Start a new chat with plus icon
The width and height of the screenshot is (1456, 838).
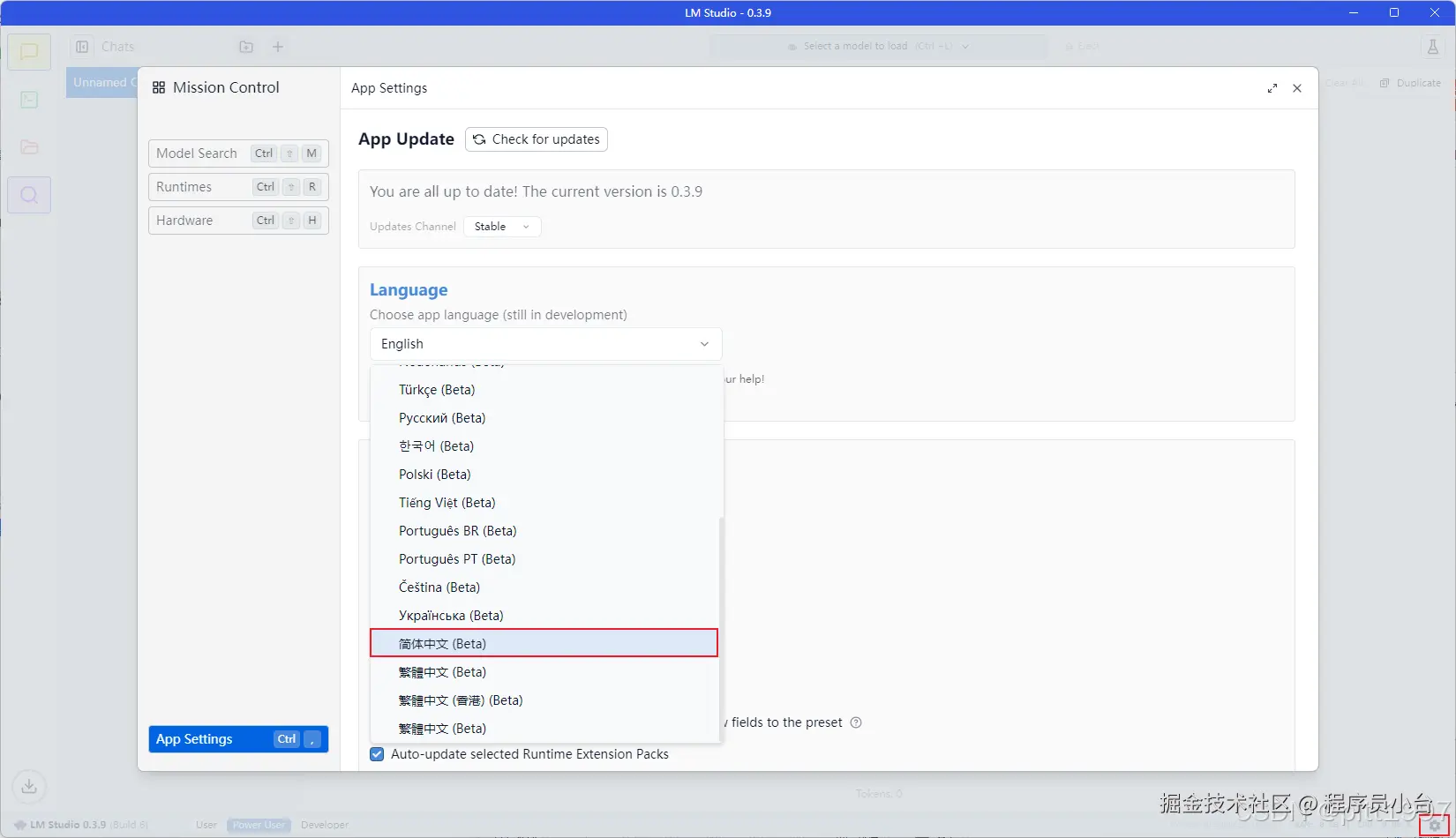click(278, 47)
